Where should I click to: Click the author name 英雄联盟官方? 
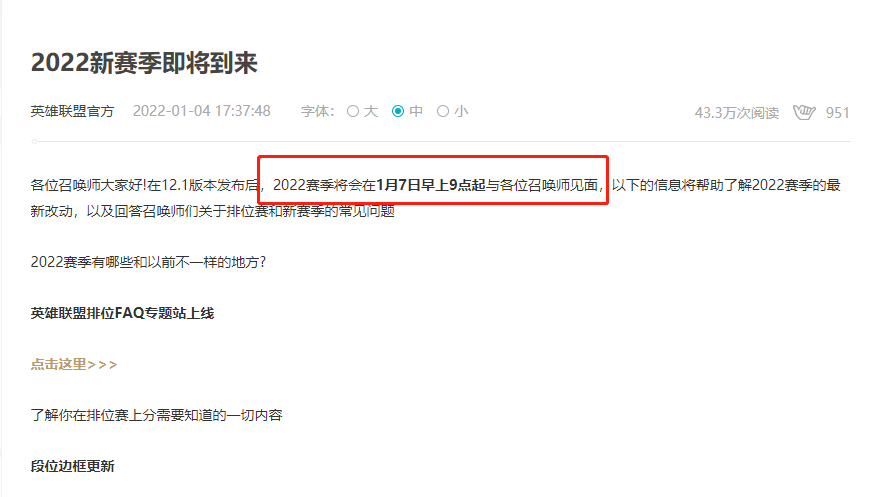[x=72, y=112]
